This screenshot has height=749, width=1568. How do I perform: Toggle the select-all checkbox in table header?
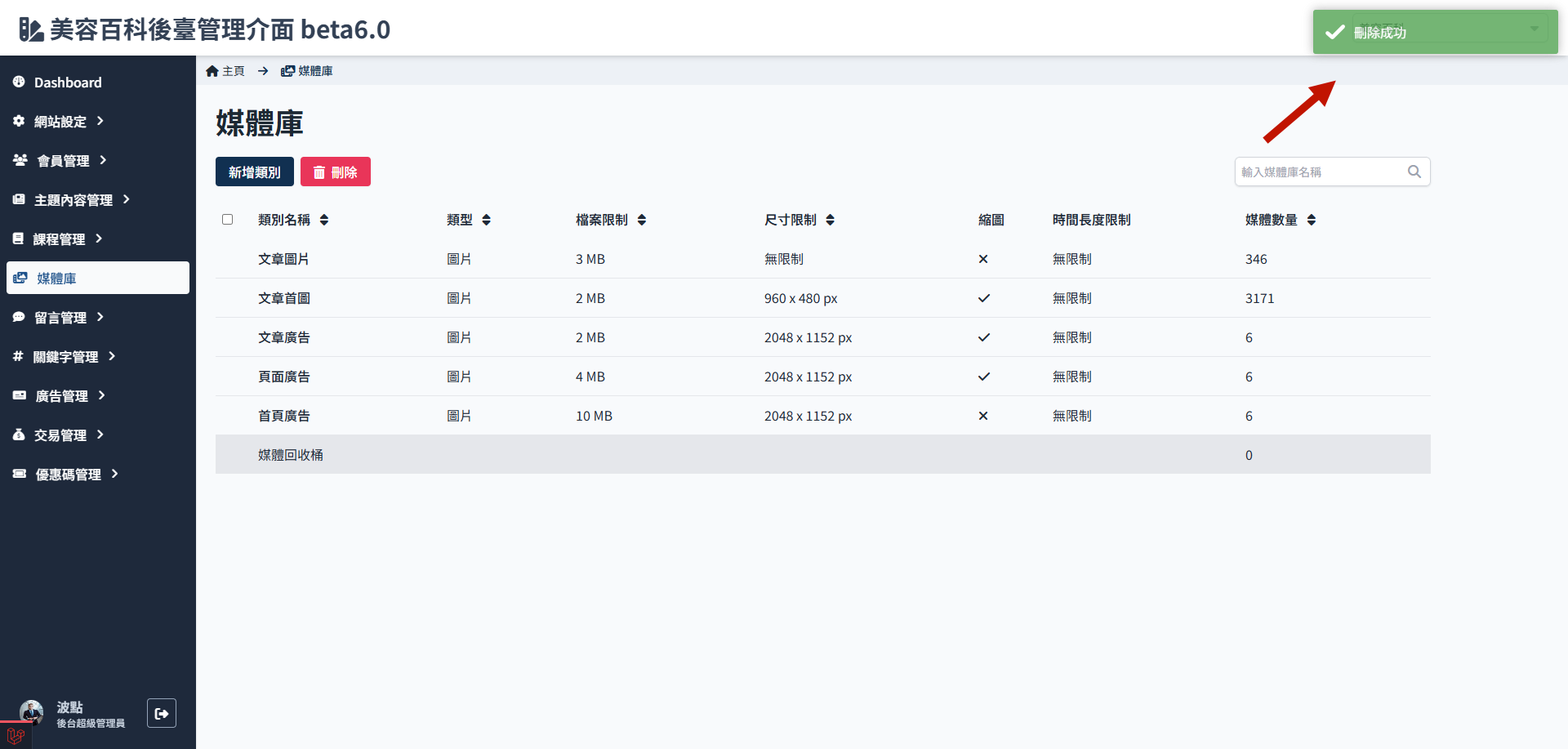[228, 220]
